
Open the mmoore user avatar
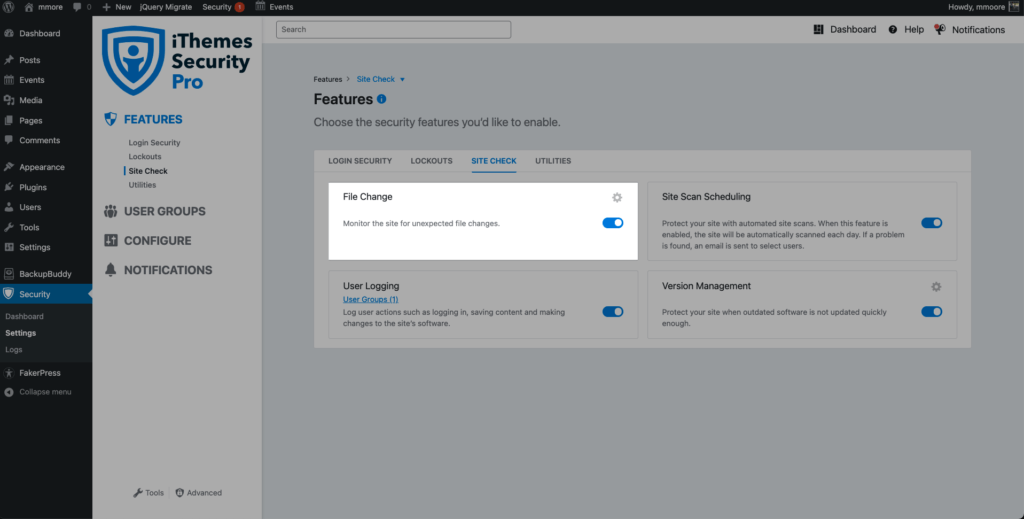click(x=1013, y=7)
